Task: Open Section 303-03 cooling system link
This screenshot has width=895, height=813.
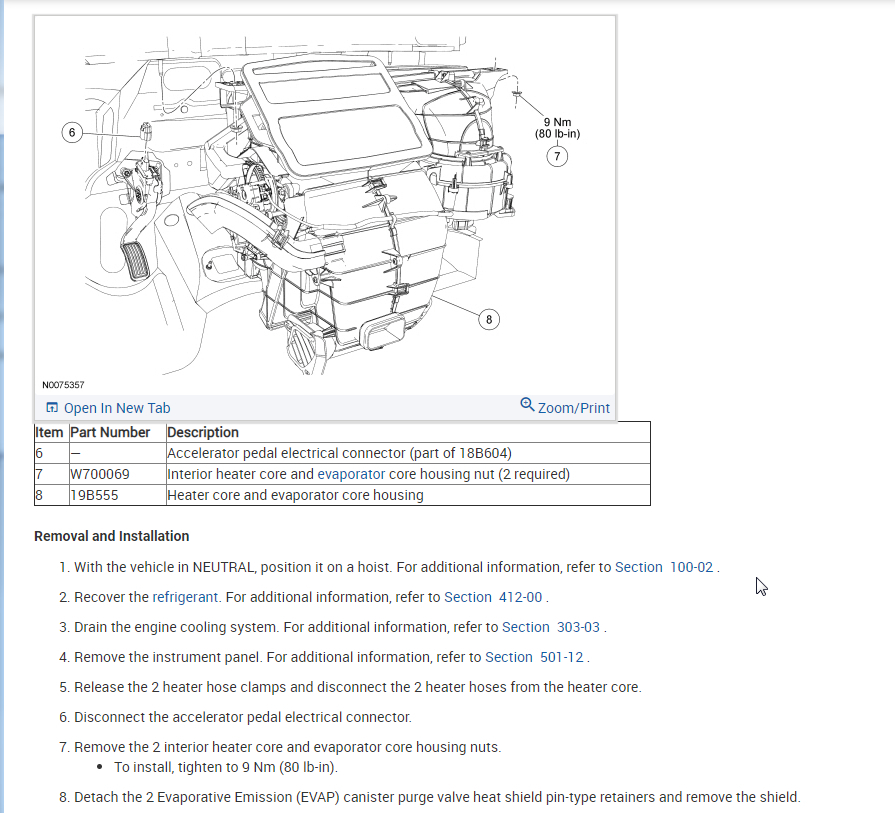Action: click(551, 627)
